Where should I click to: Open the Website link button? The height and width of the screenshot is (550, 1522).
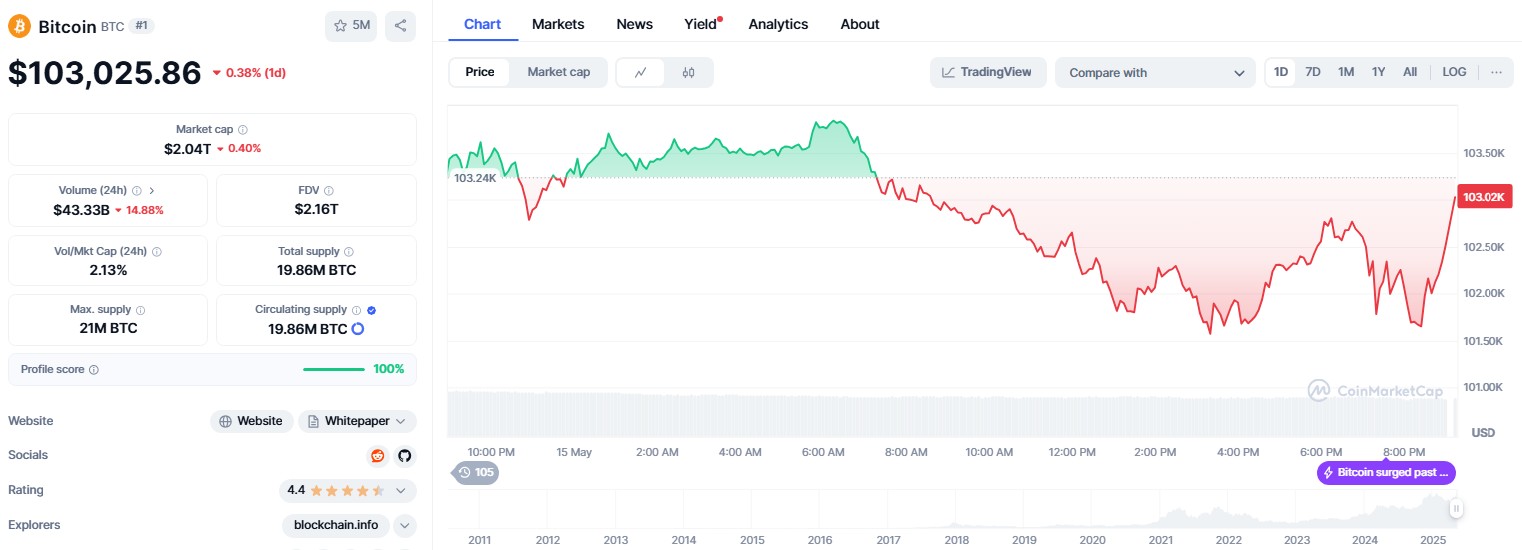pyautogui.click(x=251, y=421)
